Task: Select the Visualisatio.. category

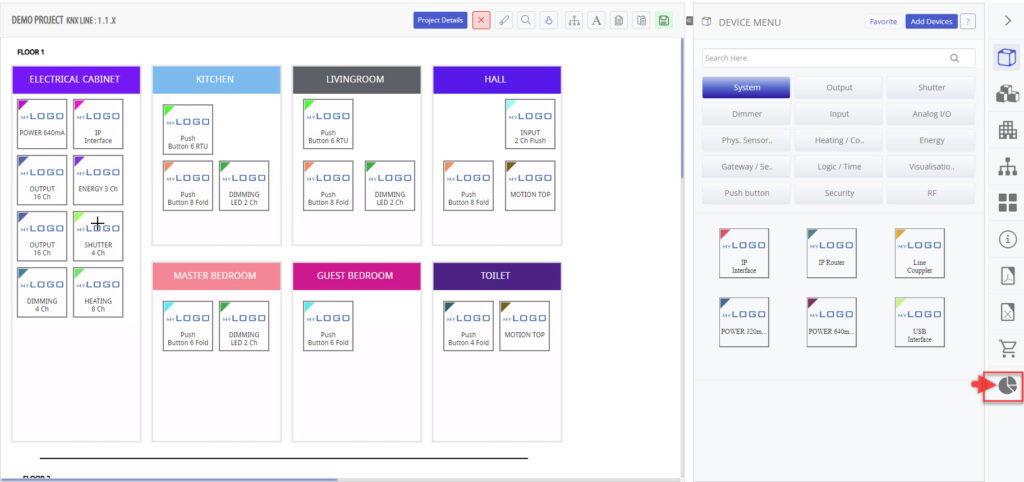Action: [x=931, y=167]
